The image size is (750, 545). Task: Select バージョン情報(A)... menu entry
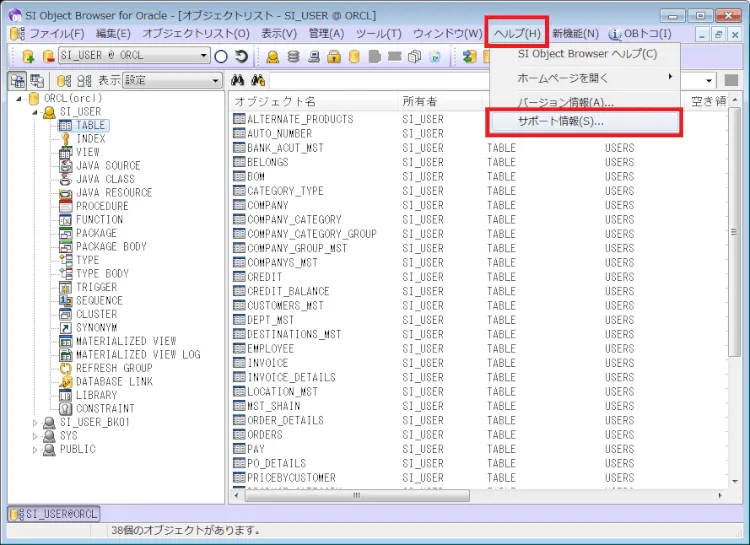coord(584,102)
